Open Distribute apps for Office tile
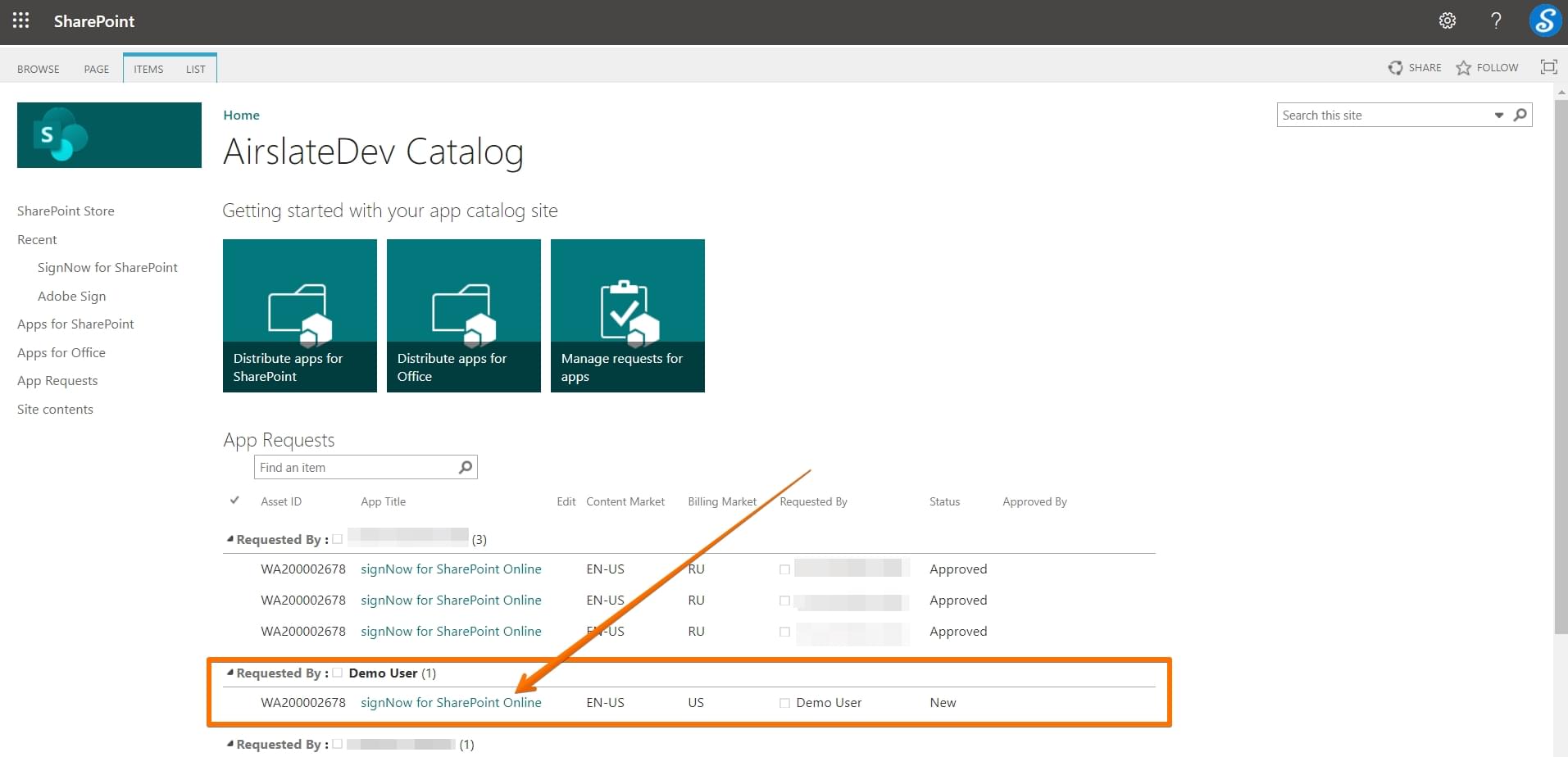 point(464,315)
